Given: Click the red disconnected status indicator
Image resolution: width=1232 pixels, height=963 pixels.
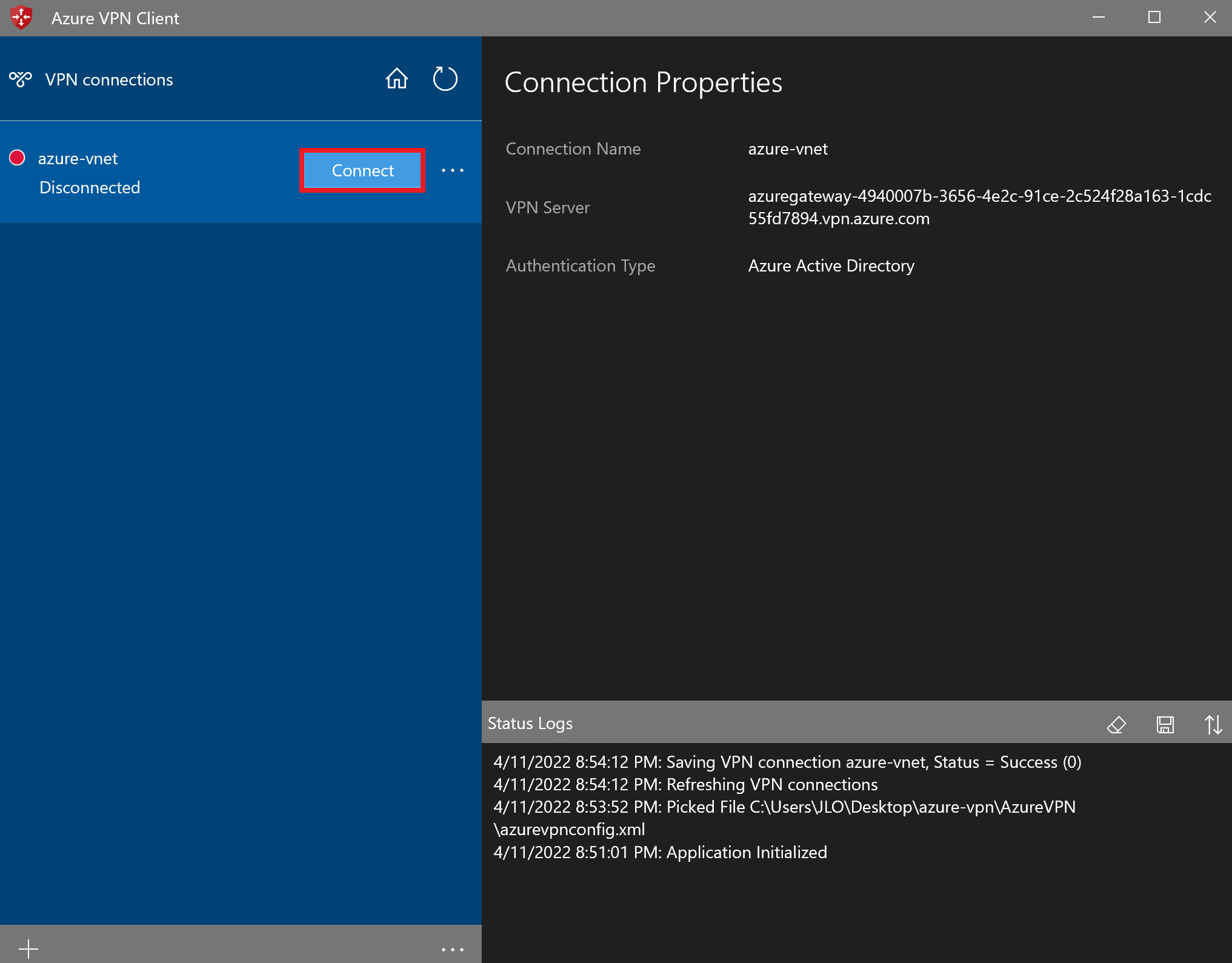Looking at the screenshot, I should [x=17, y=158].
